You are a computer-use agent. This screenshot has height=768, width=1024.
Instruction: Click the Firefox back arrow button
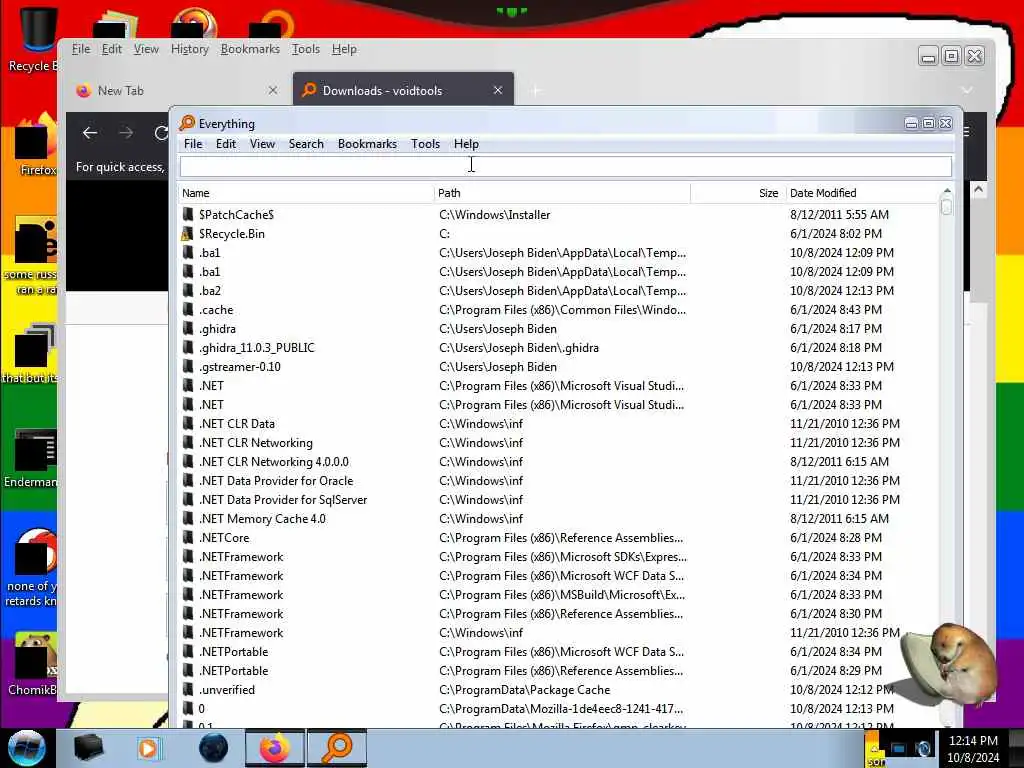(90, 133)
